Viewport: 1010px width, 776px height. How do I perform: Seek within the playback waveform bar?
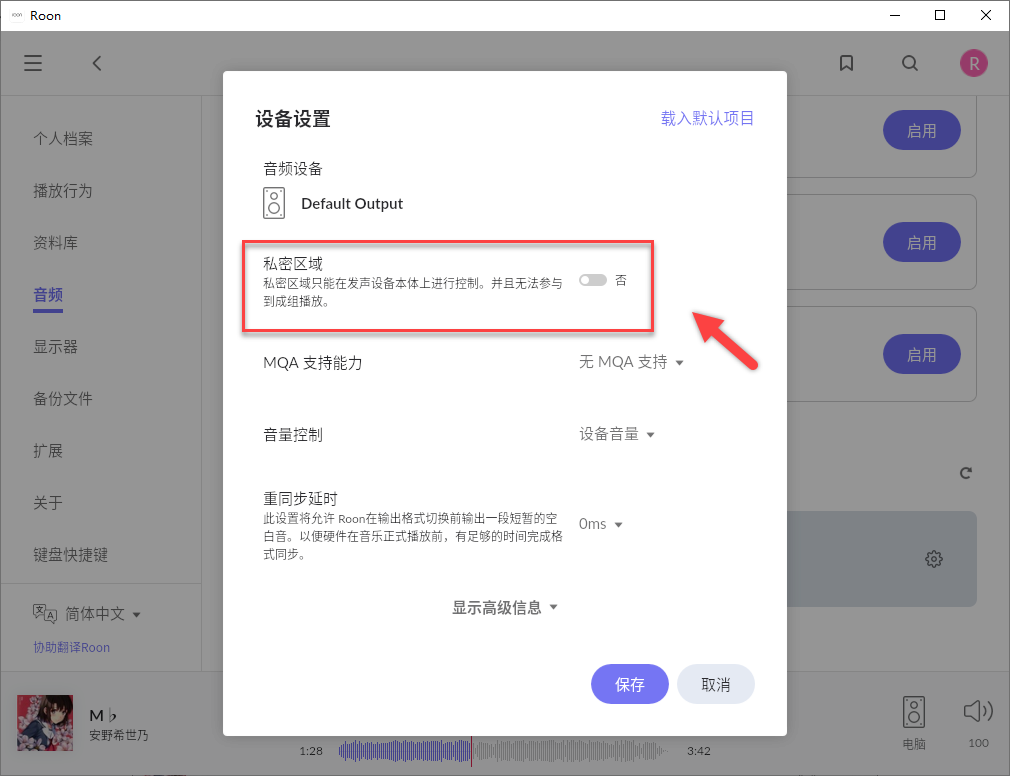click(503, 751)
